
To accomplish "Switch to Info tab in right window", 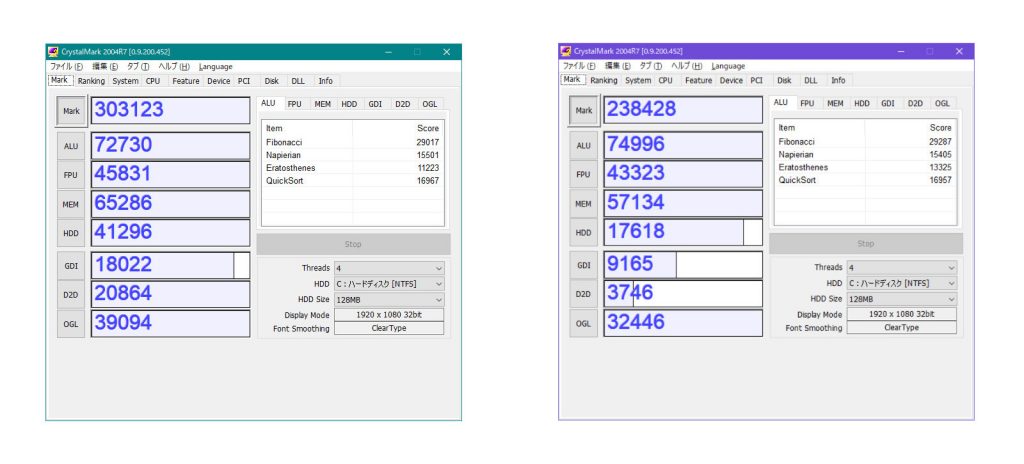I will pyautogui.click(x=838, y=80).
